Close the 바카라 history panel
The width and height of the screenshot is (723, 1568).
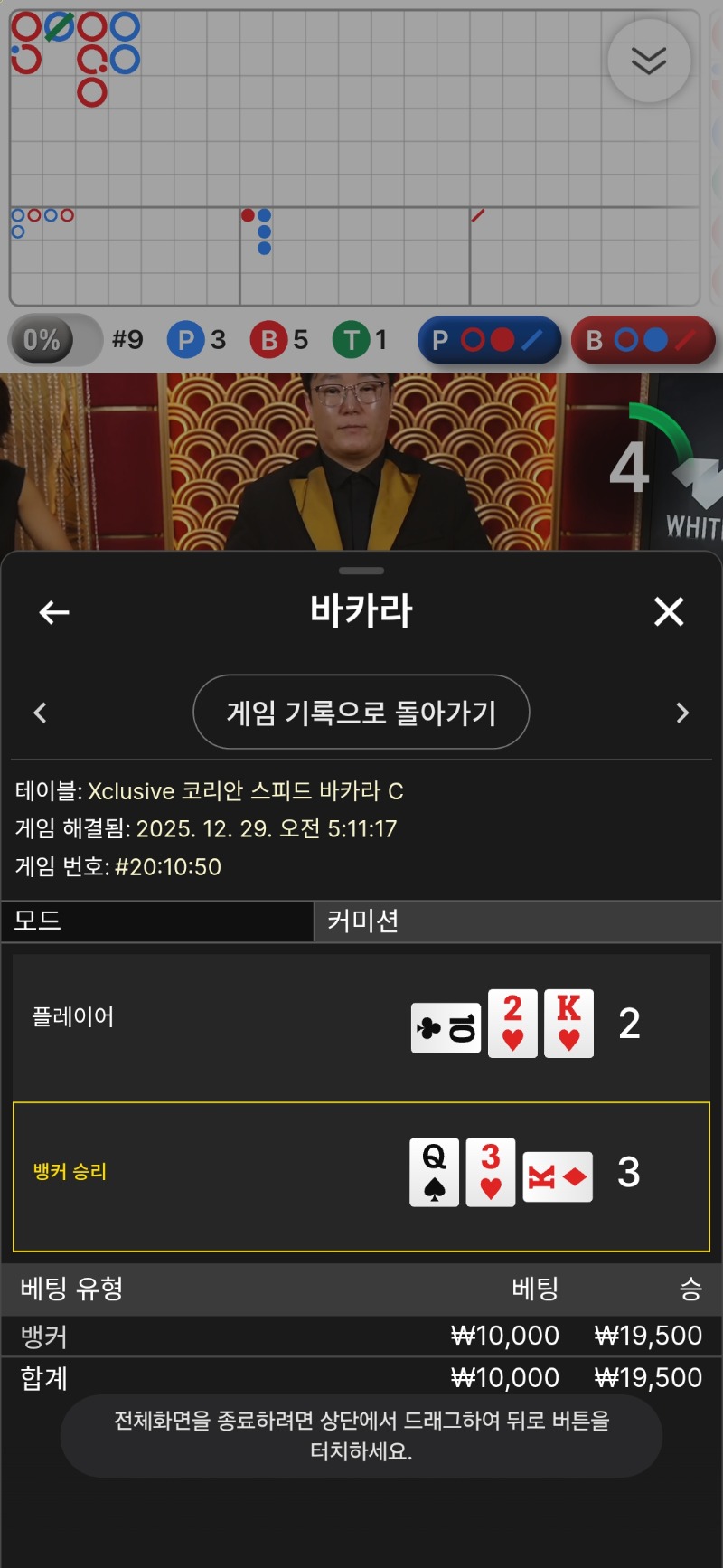point(669,612)
